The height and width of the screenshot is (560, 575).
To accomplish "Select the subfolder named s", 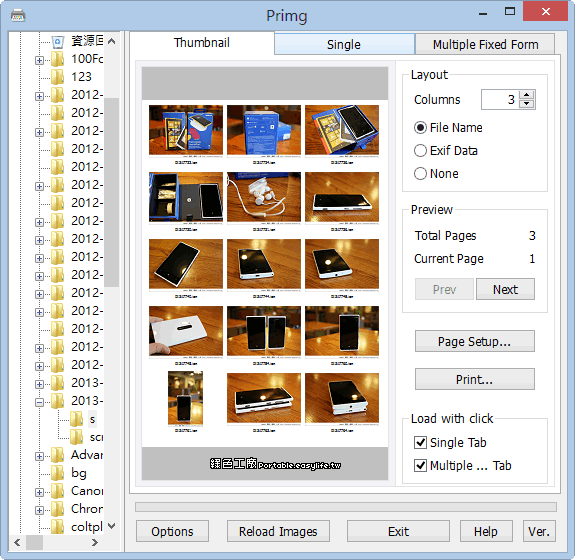I will click(92, 419).
